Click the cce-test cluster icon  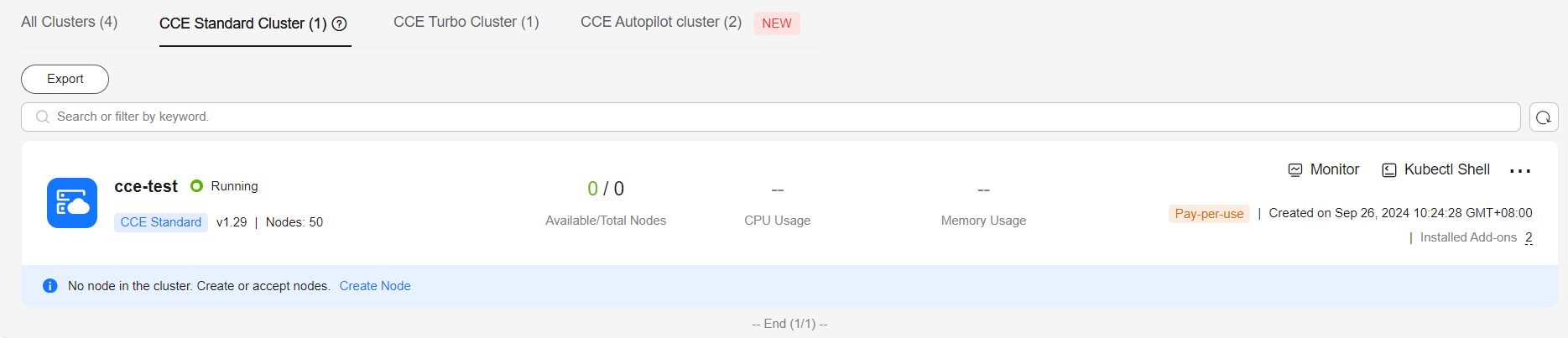[x=72, y=203]
